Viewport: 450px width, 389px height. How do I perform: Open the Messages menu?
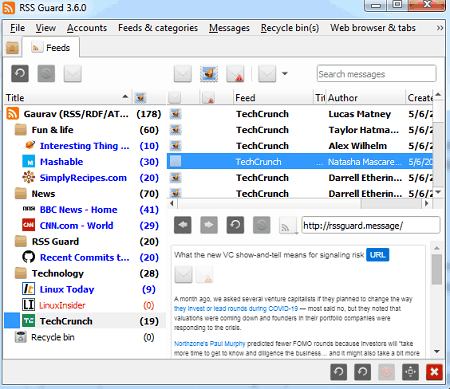(229, 28)
